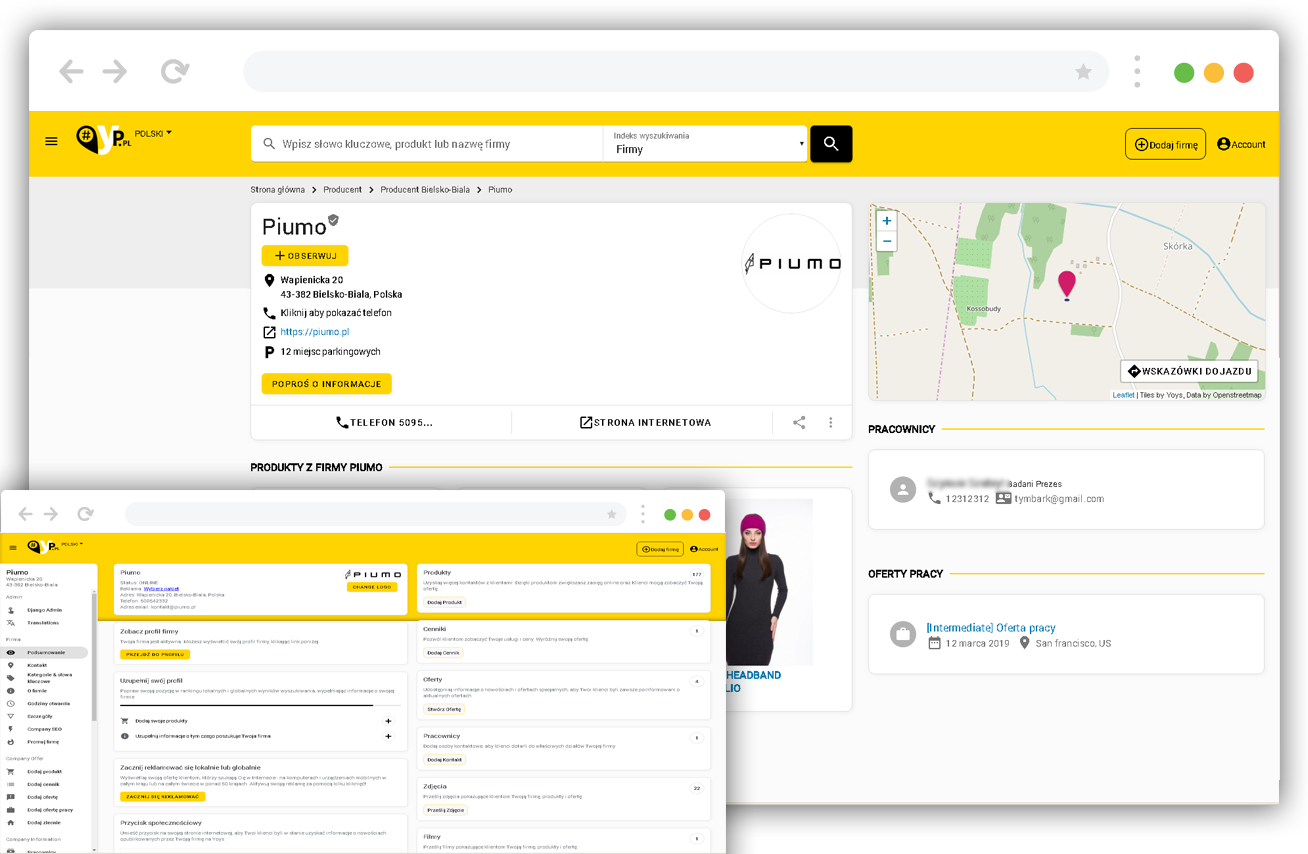Screen dimensions: 1308x854
Task: Open three-dot browser menu in large window
Action: pos(1137,72)
